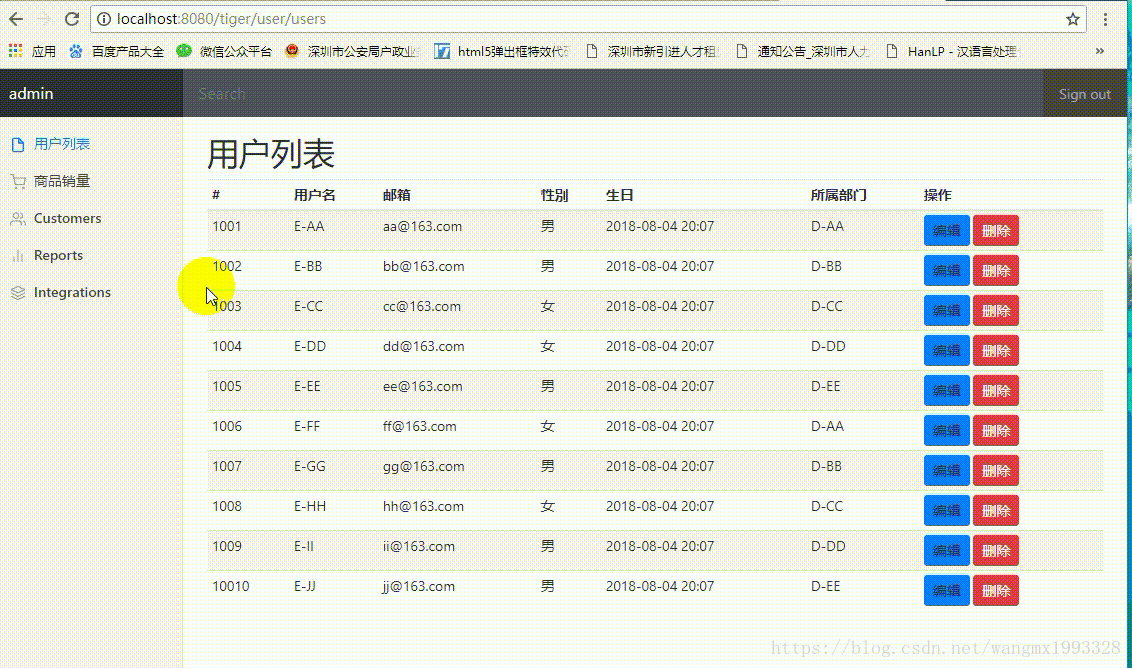This screenshot has width=1132, height=668.
Task: Edit user 1006 with the 编辑 button
Action: [946, 430]
